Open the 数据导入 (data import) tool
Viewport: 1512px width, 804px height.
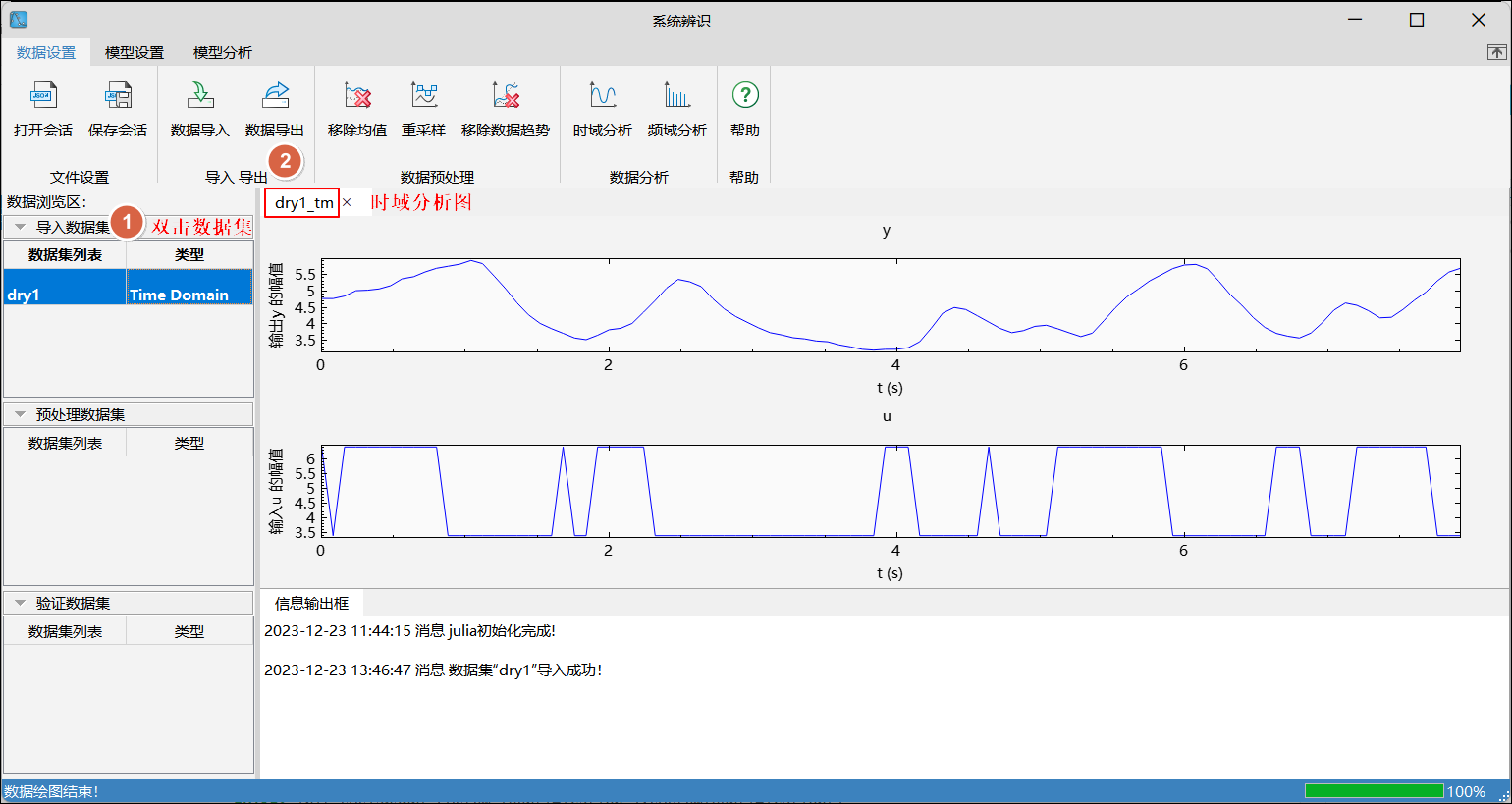(x=200, y=96)
